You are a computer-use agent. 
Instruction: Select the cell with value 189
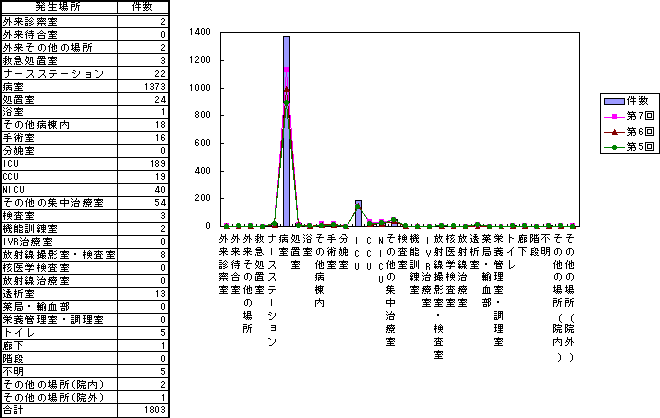tap(143, 163)
